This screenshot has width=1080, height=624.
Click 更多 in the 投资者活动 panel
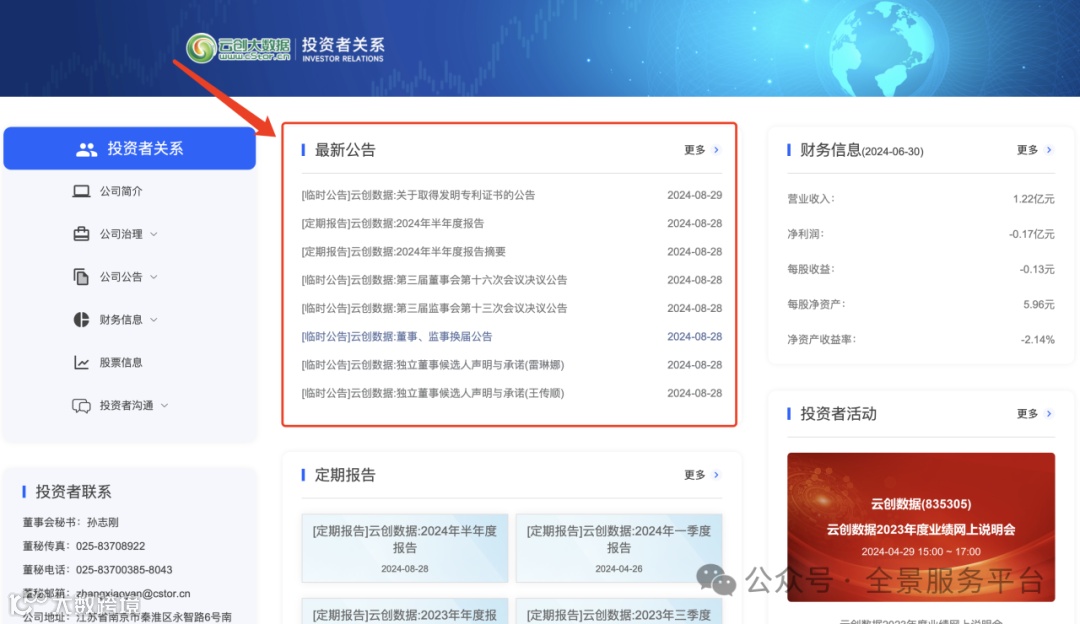(1027, 413)
